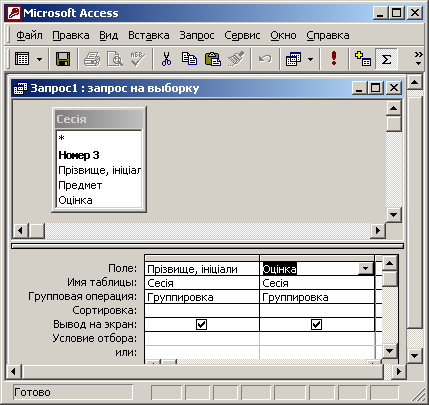Viewport: 429px width, 405px height.
Task: Uncheck Вывод на экран for Прізвище column
Action: (202, 324)
